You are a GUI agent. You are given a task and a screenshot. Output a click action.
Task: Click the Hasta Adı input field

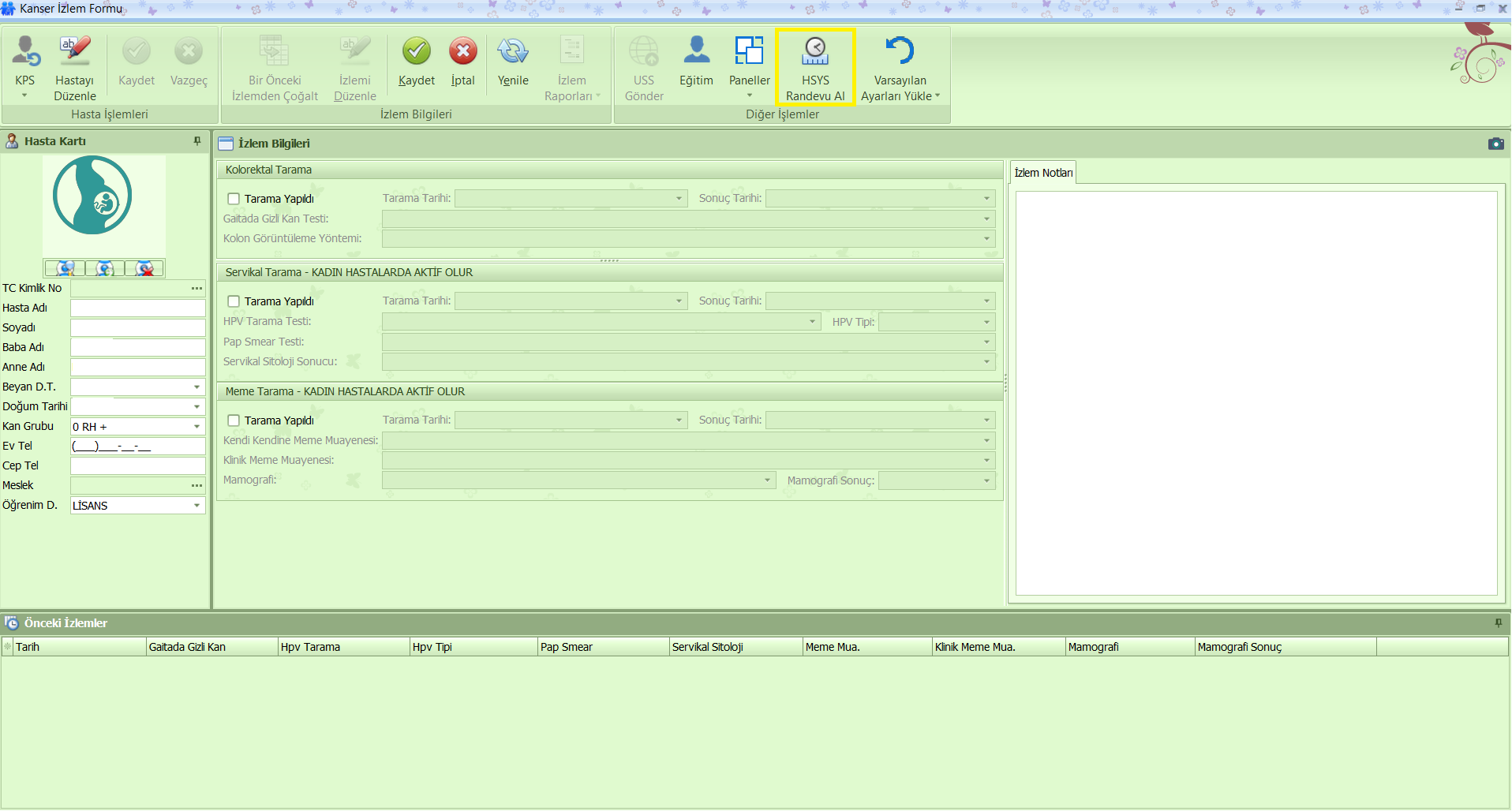tap(137, 308)
